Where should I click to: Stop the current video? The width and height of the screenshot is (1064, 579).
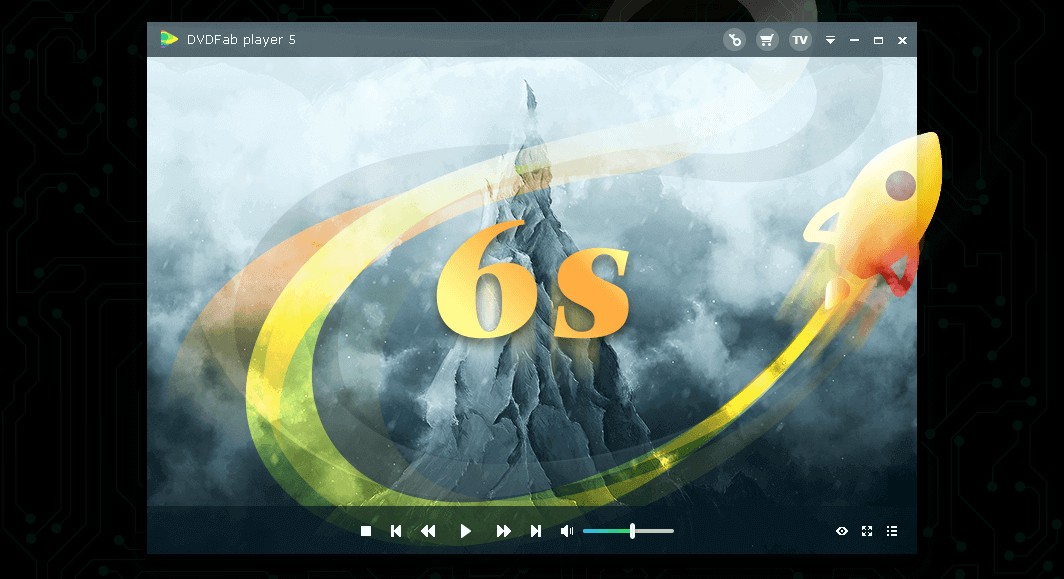coord(366,531)
